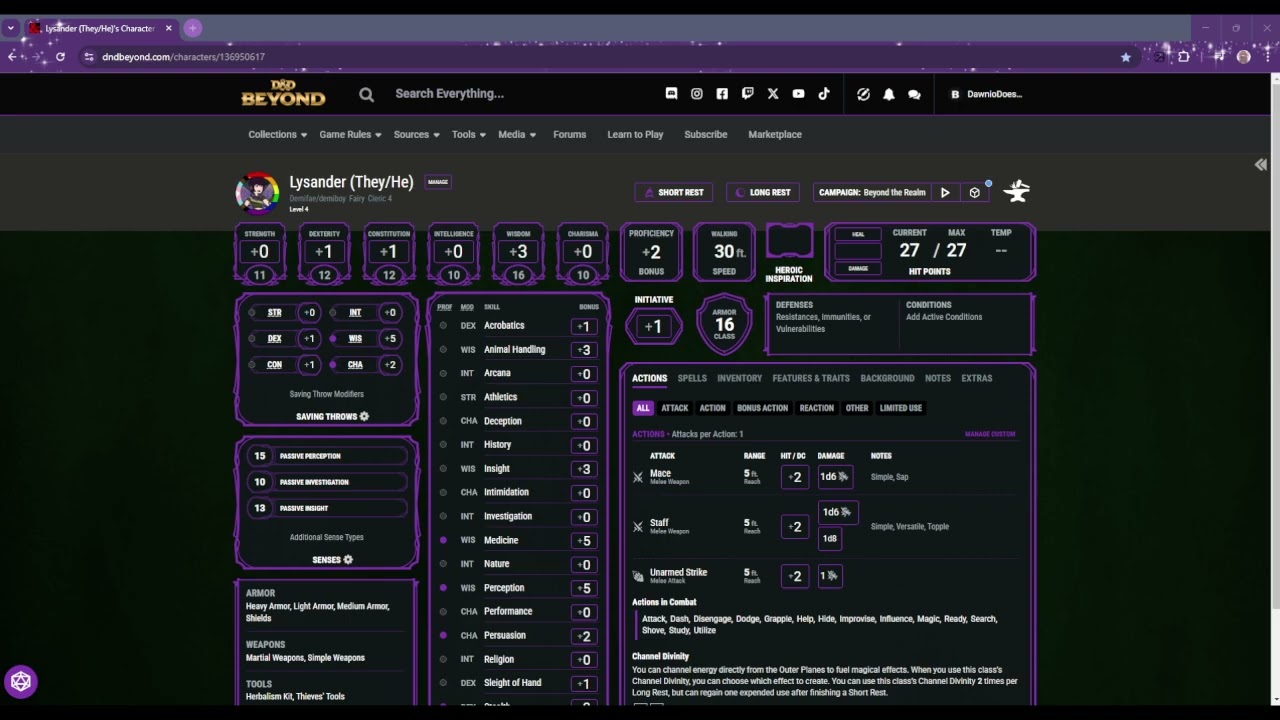Click the Unarmed Strike fist icon
Viewport: 1280px width, 720px height.
(638, 576)
